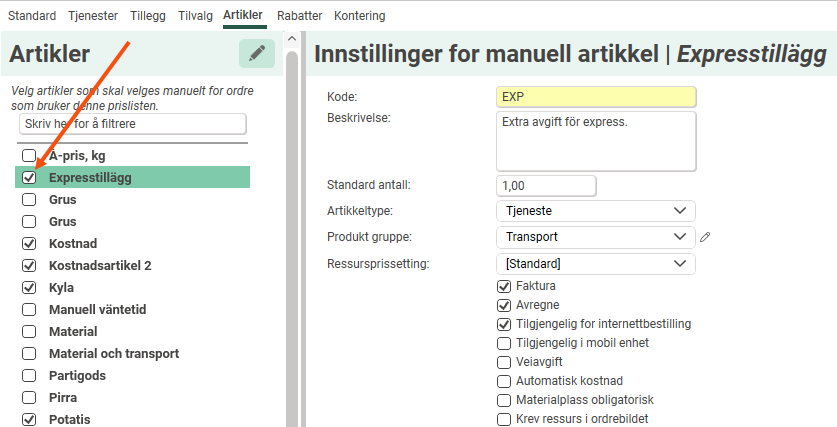The width and height of the screenshot is (837, 427).
Task: Enable the Grus article checkbox
Action: (x=29, y=200)
